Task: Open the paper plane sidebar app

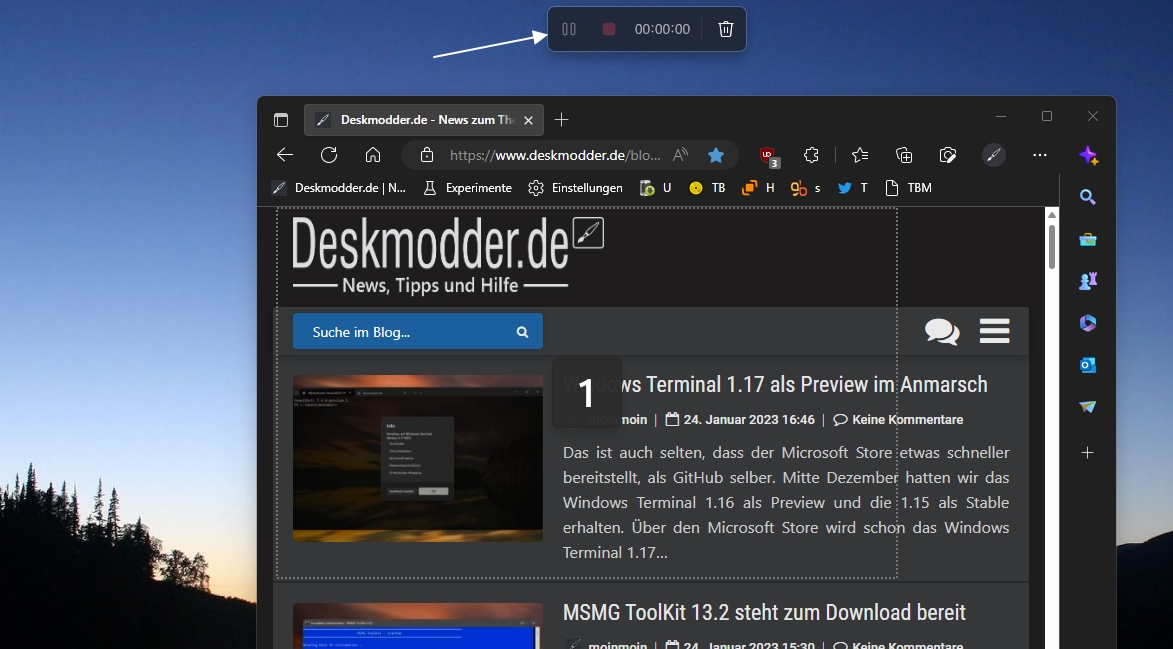Action: tap(1088, 407)
